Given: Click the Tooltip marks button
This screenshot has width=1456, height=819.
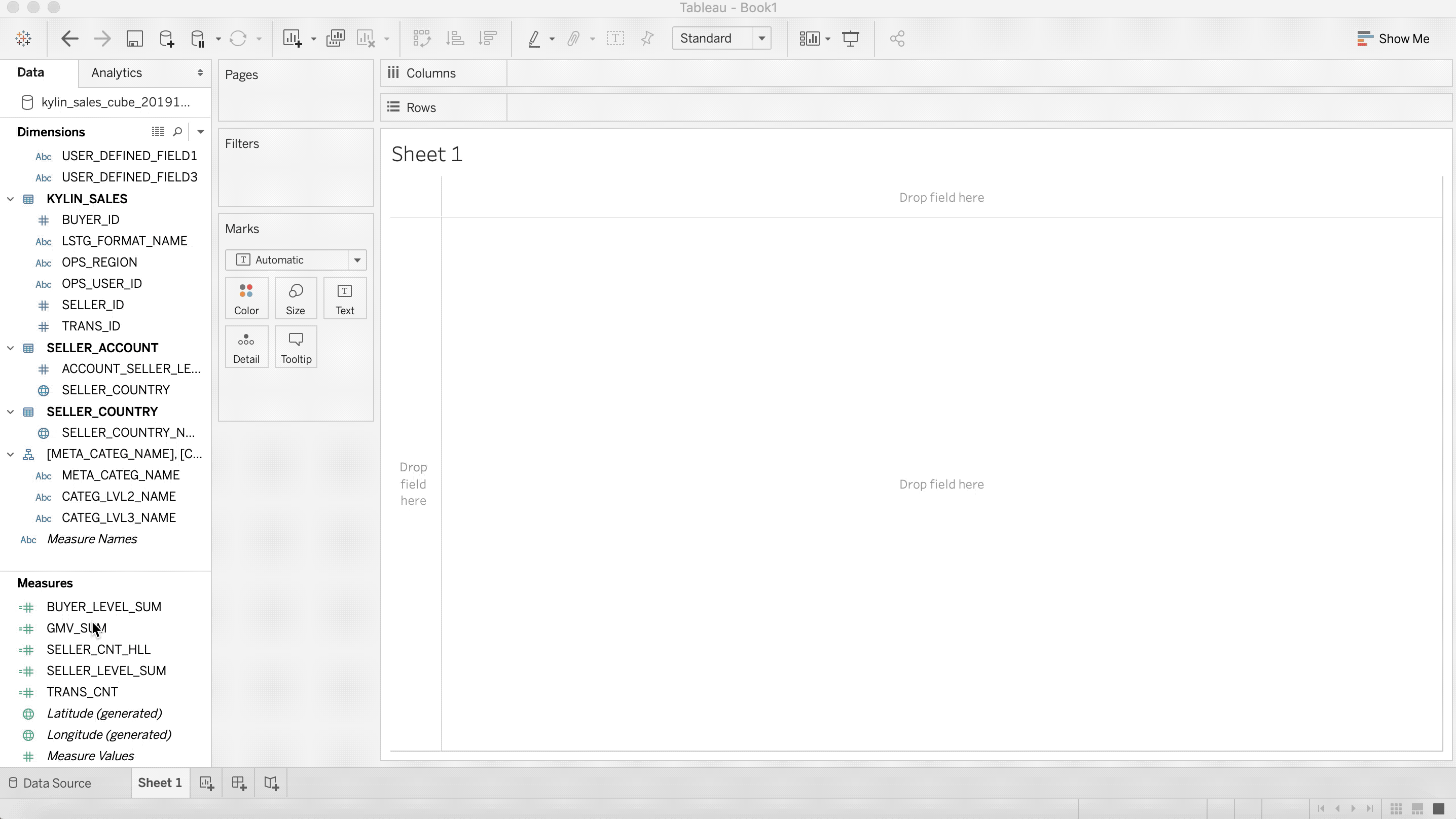Looking at the screenshot, I should pos(296,347).
